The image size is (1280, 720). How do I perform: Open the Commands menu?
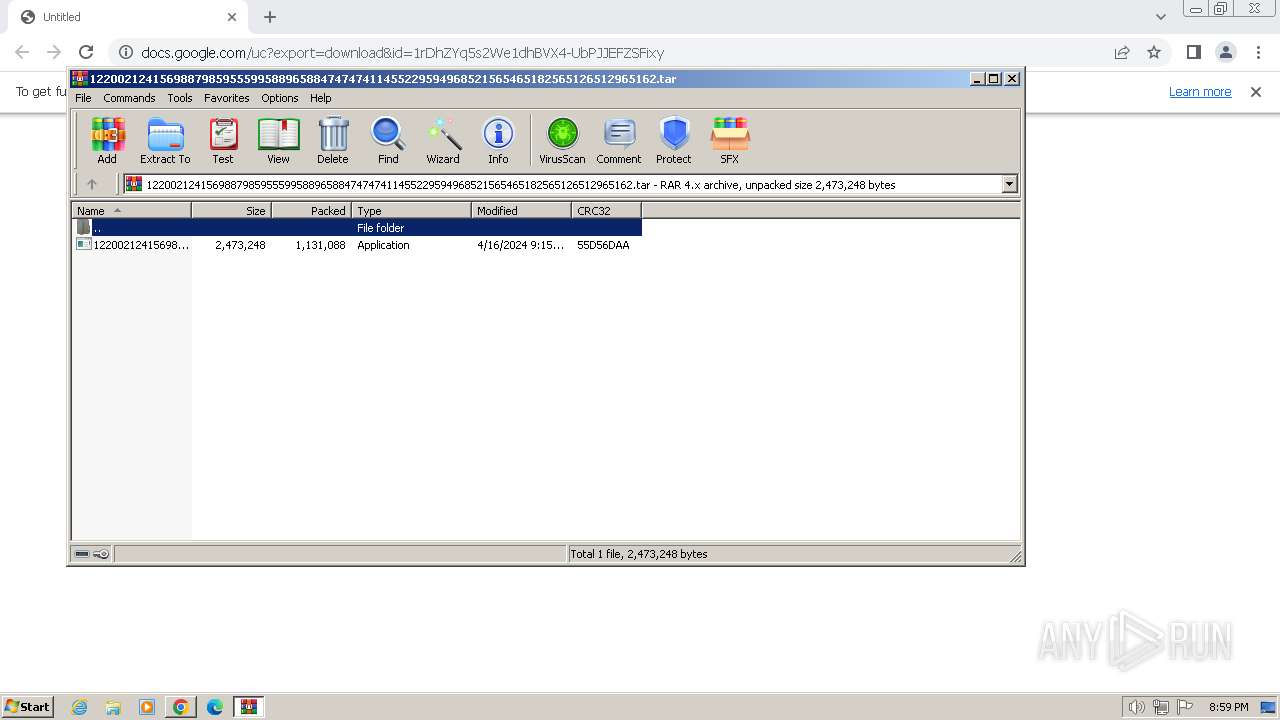(129, 98)
